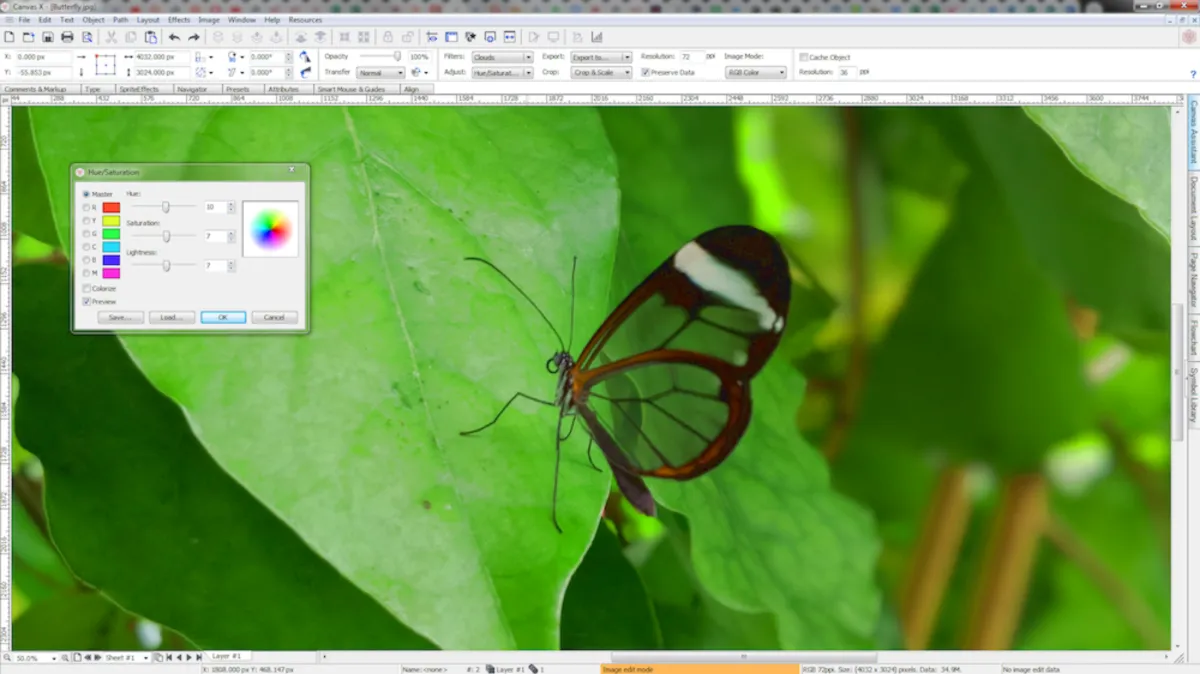Uncheck the Preview checkbox

pos(87,301)
